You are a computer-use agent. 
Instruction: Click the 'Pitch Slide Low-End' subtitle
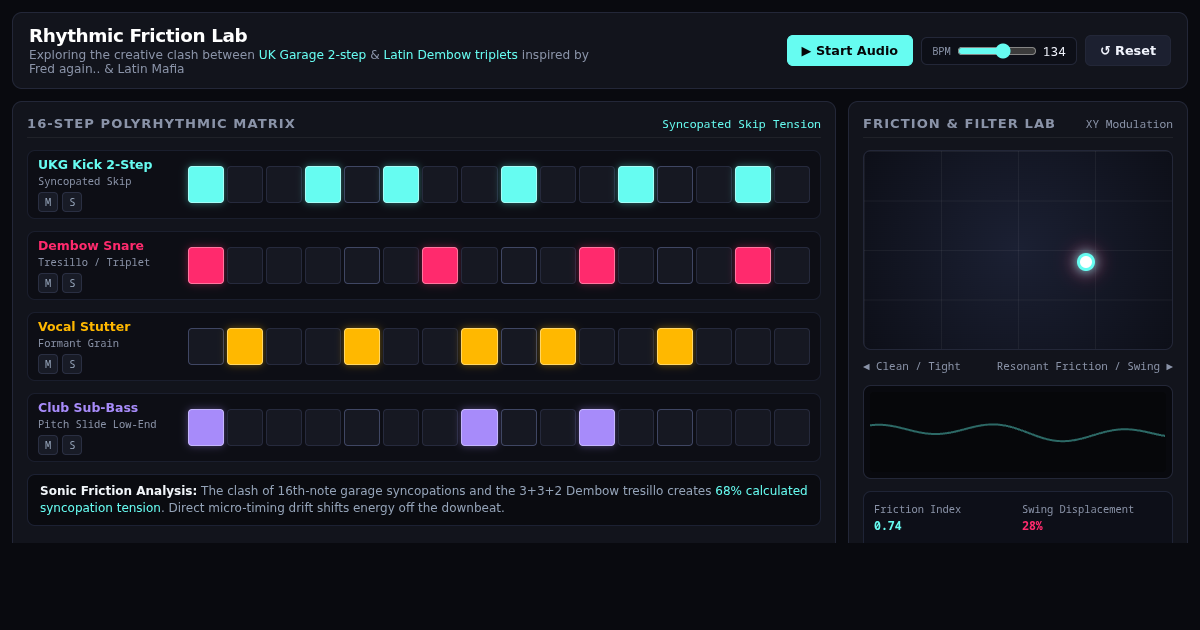(97, 425)
